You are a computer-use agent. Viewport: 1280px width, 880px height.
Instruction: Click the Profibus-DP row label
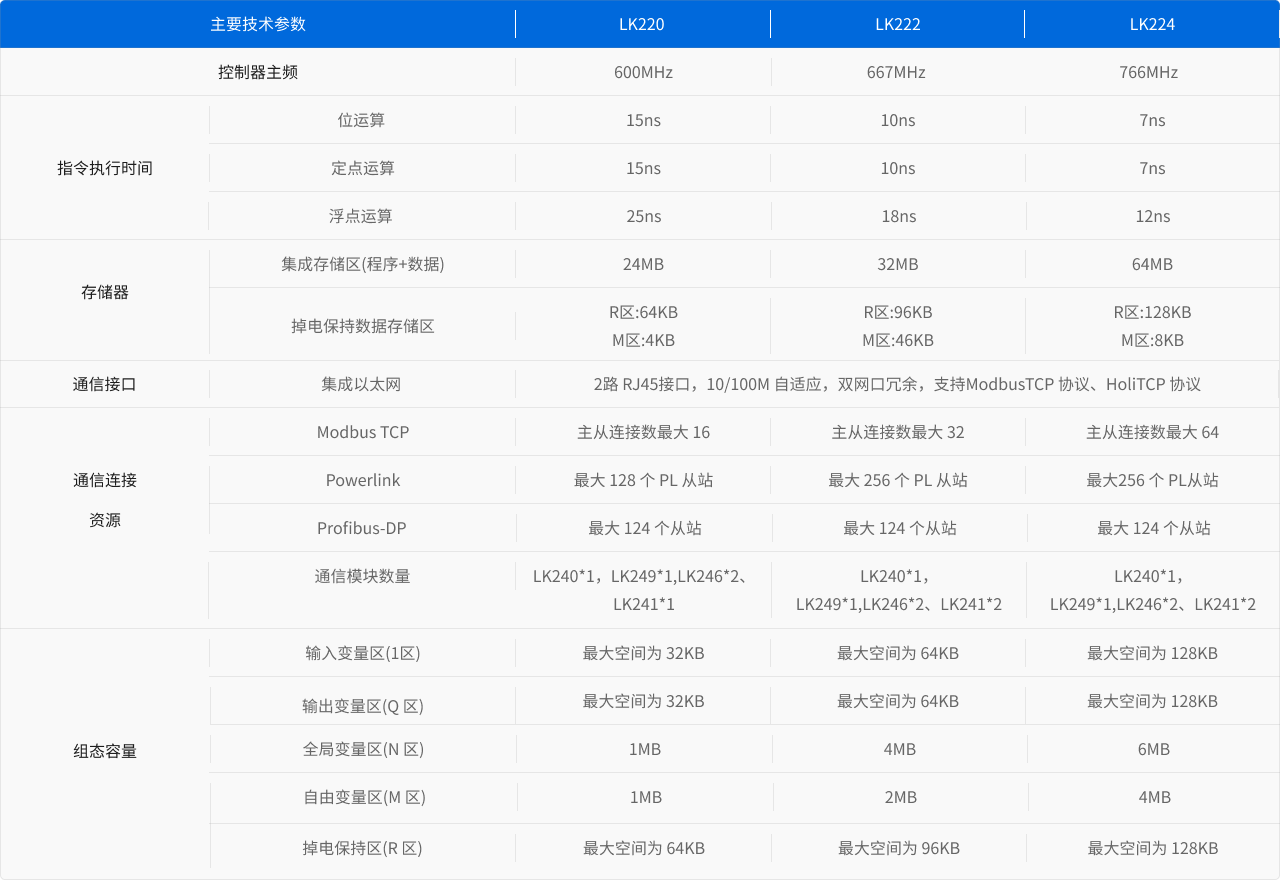362,528
